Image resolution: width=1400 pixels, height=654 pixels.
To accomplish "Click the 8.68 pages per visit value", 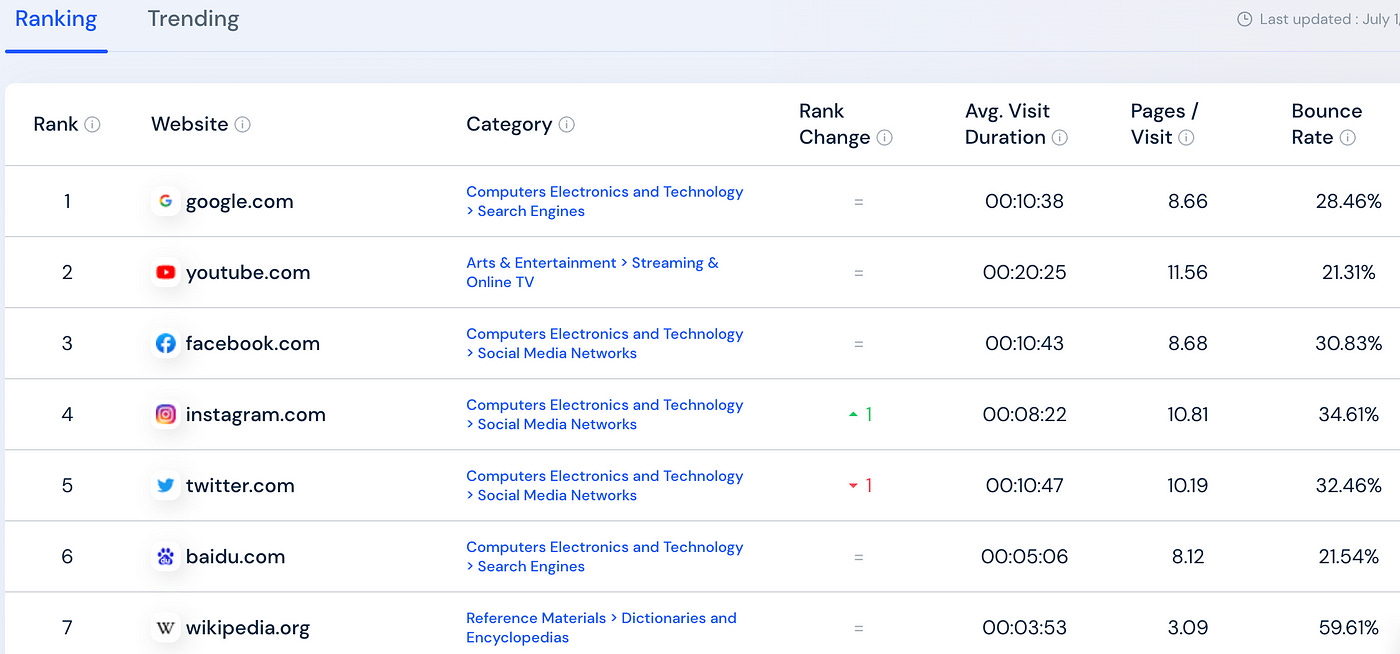I will coord(1188,343).
